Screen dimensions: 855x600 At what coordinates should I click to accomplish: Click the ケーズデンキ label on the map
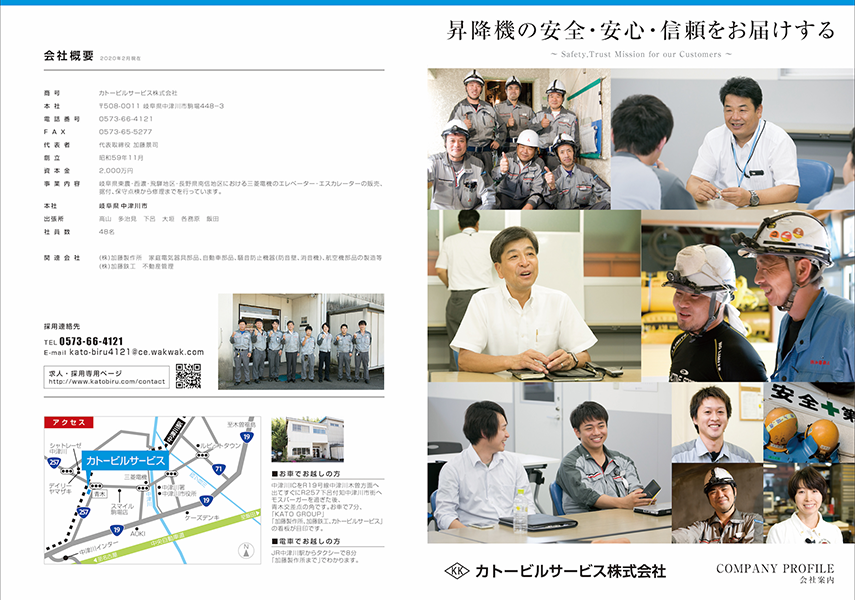(x=202, y=517)
